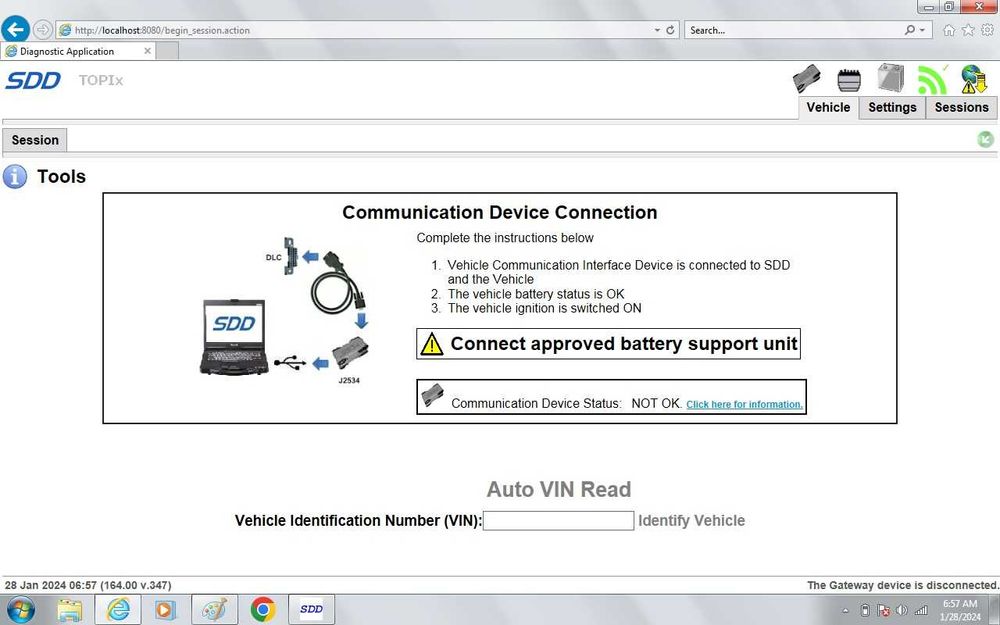This screenshot has width=1000, height=625.
Task: Open Favorites star icon
Action: pyautogui.click(x=968, y=30)
